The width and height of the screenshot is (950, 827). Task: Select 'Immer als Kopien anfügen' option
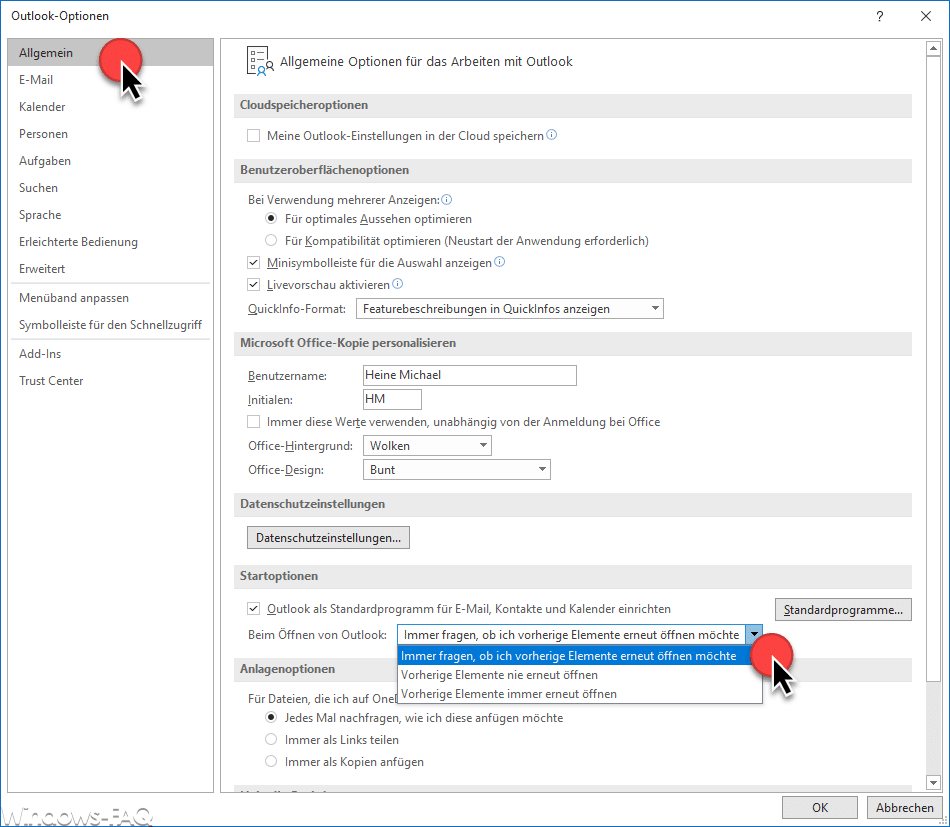coord(271,761)
